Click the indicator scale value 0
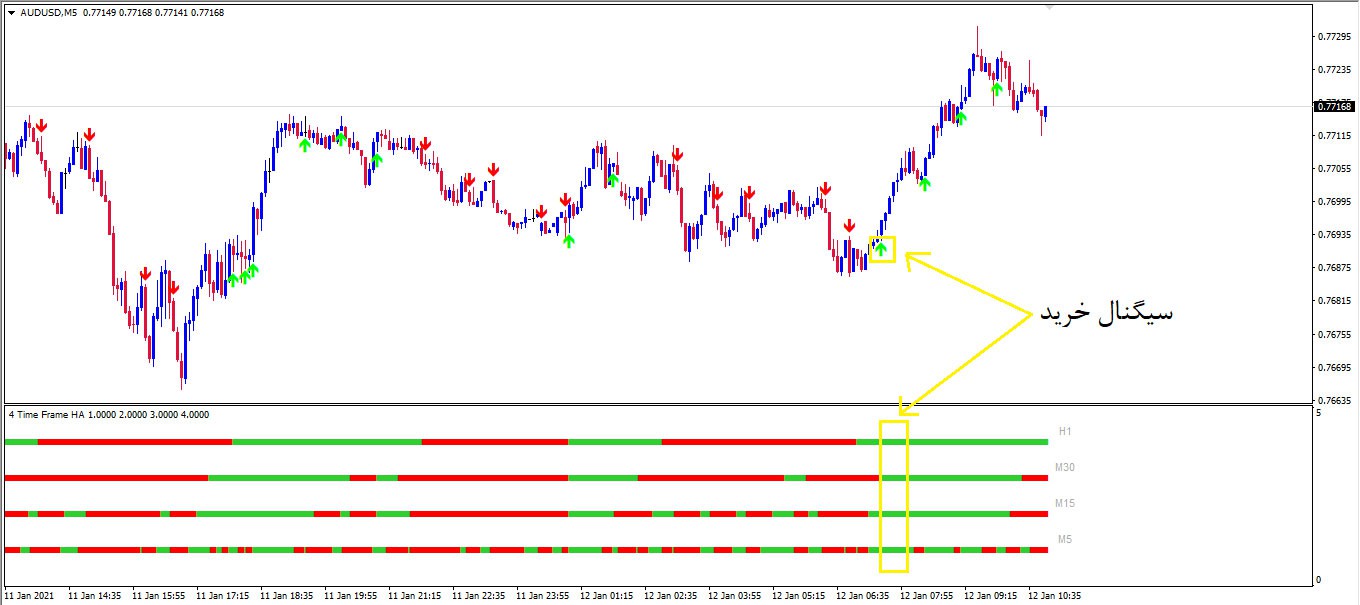The width and height of the screenshot is (1360, 605). coord(1320,579)
